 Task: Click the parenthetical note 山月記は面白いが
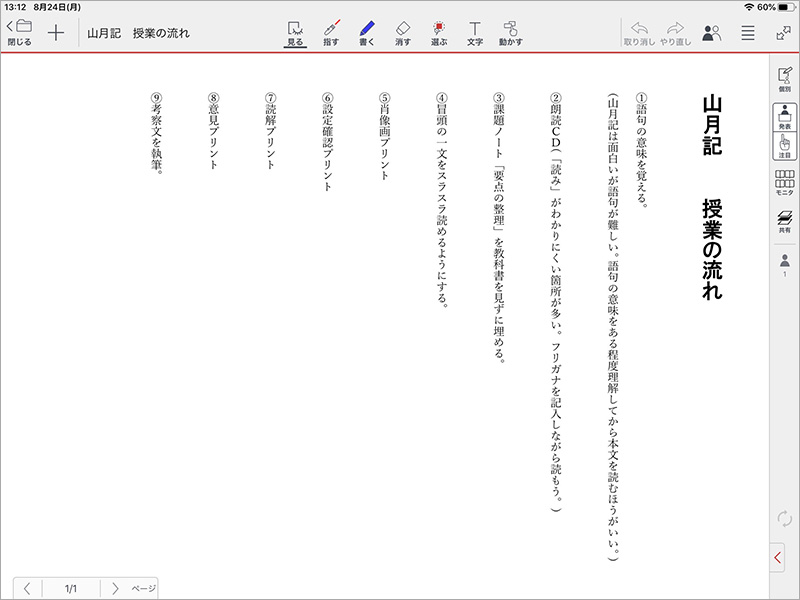[613, 327]
